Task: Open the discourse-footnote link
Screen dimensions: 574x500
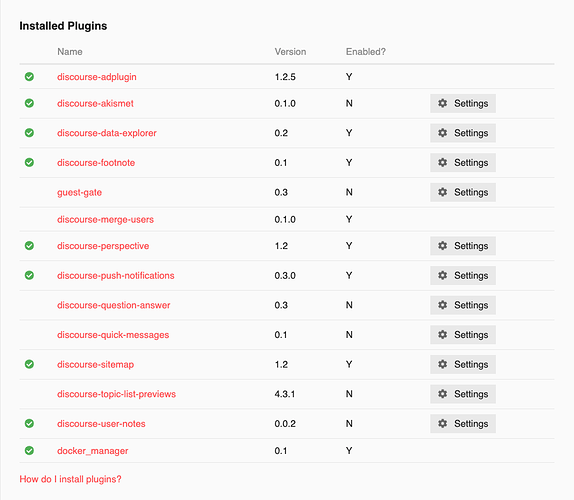Action: coord(96,163)
